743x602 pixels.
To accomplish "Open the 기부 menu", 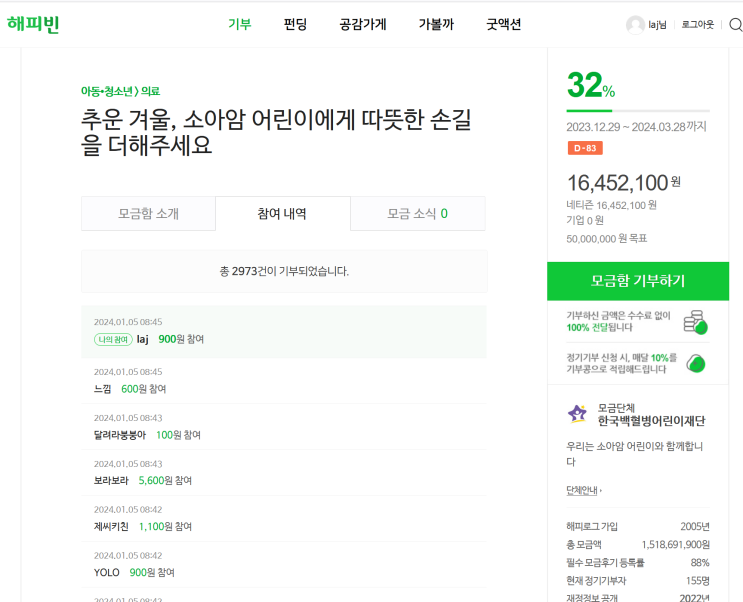I will pyautogui.click(x=240, y=24).
